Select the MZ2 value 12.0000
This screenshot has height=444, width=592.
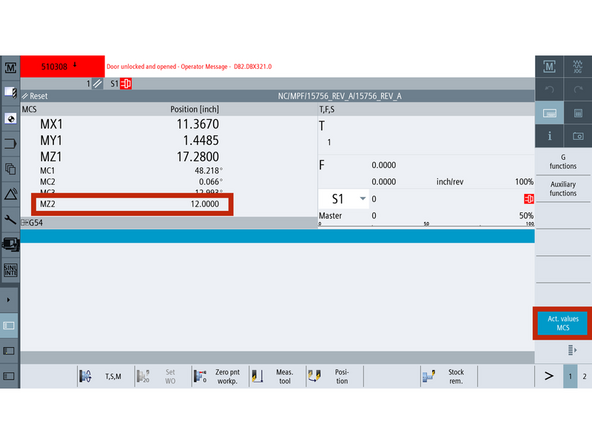(205, 204)
